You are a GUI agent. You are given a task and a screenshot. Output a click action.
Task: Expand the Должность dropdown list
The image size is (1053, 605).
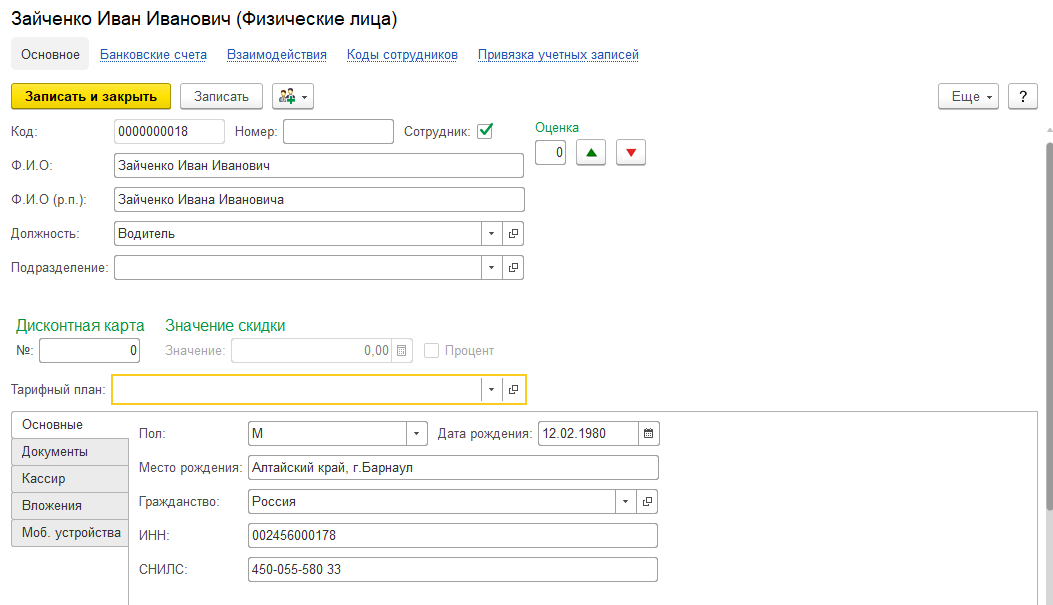click(491, 234)
